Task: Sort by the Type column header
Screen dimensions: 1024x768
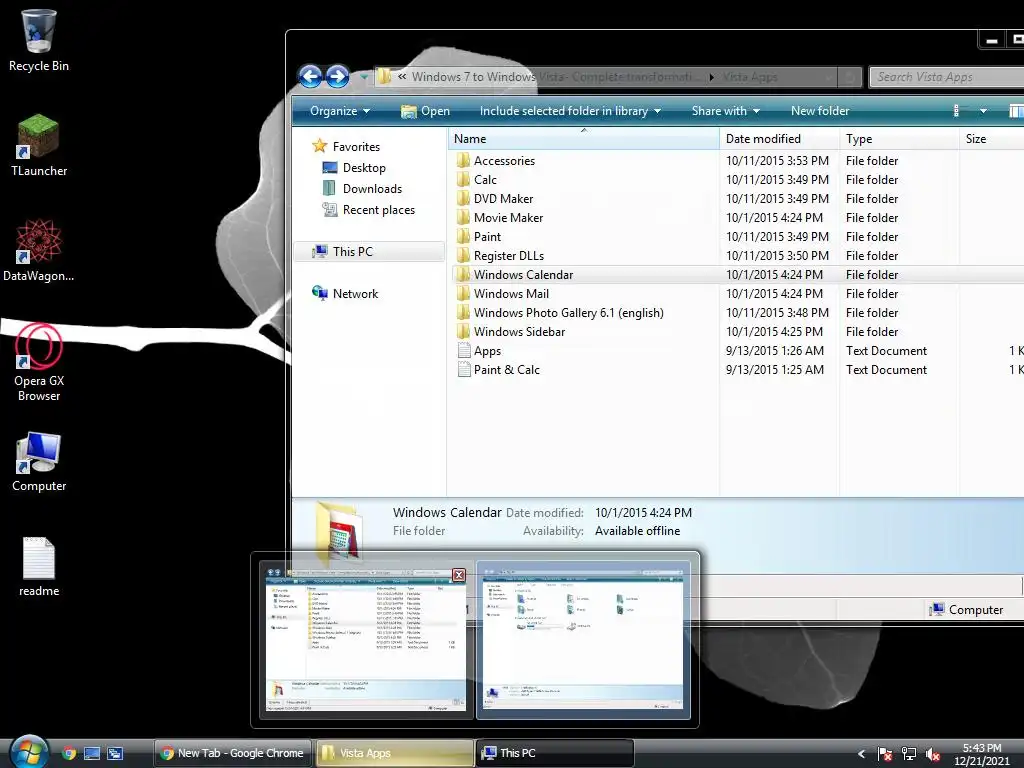Action: tap(899, 138)
